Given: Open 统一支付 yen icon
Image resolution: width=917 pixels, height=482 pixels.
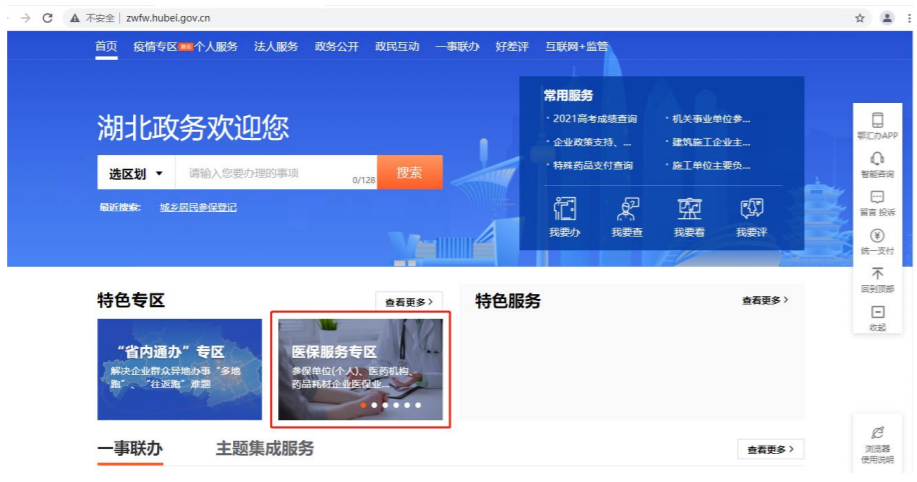Looking at the screenshot, I should 877,236.
